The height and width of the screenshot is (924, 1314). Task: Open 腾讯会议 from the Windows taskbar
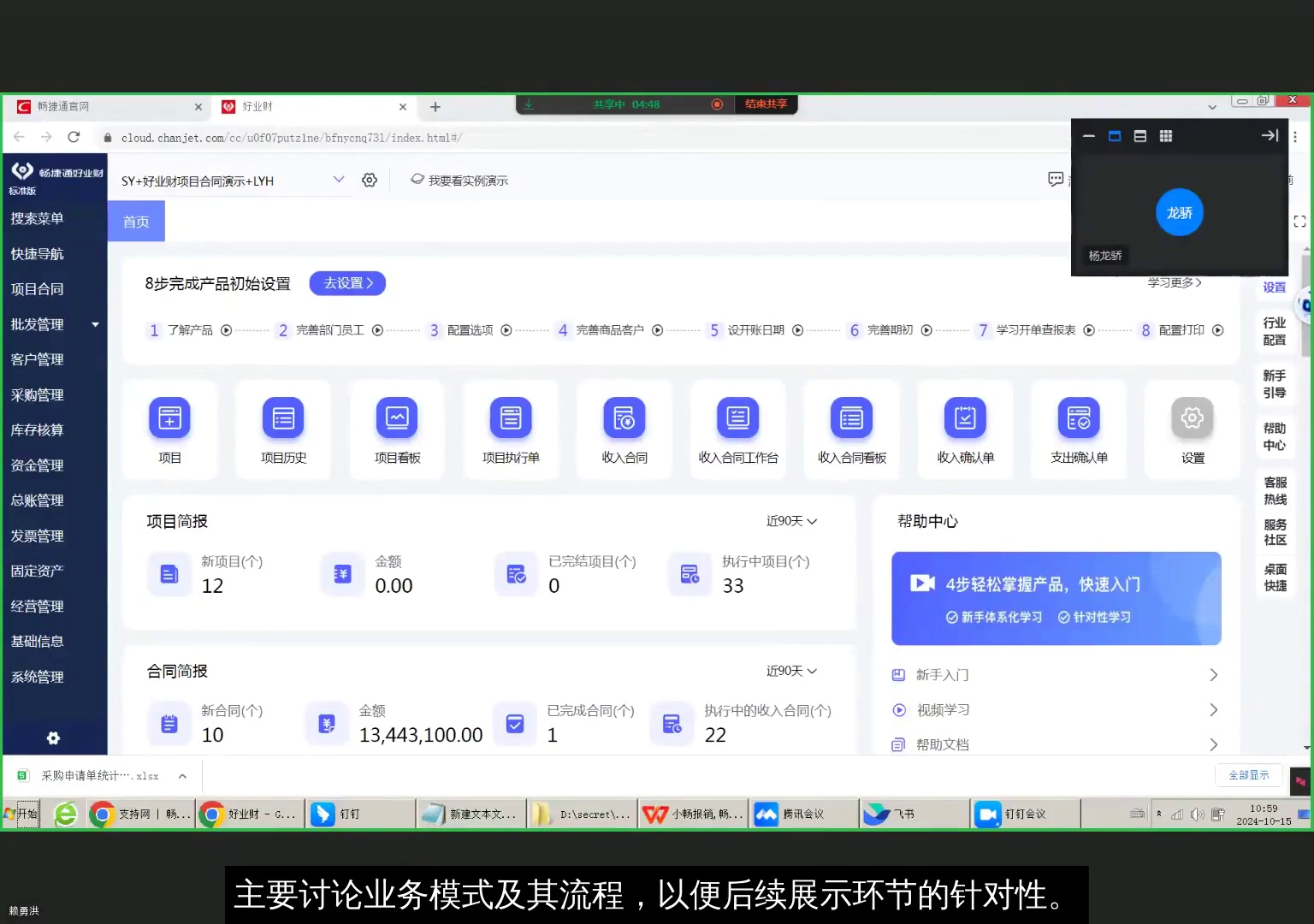click(x=802, y=814)
